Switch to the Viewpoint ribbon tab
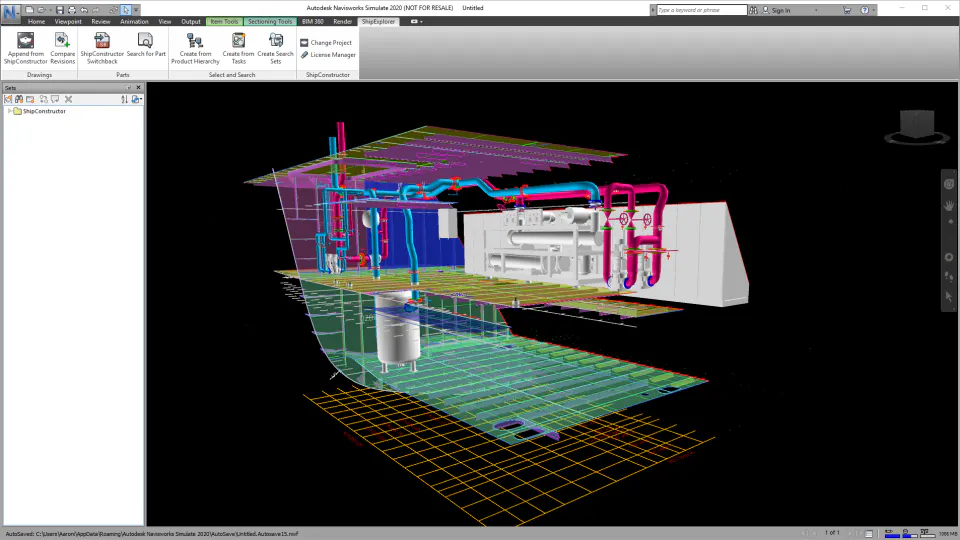Screen dimensions: 960x540 coord(68,21)
